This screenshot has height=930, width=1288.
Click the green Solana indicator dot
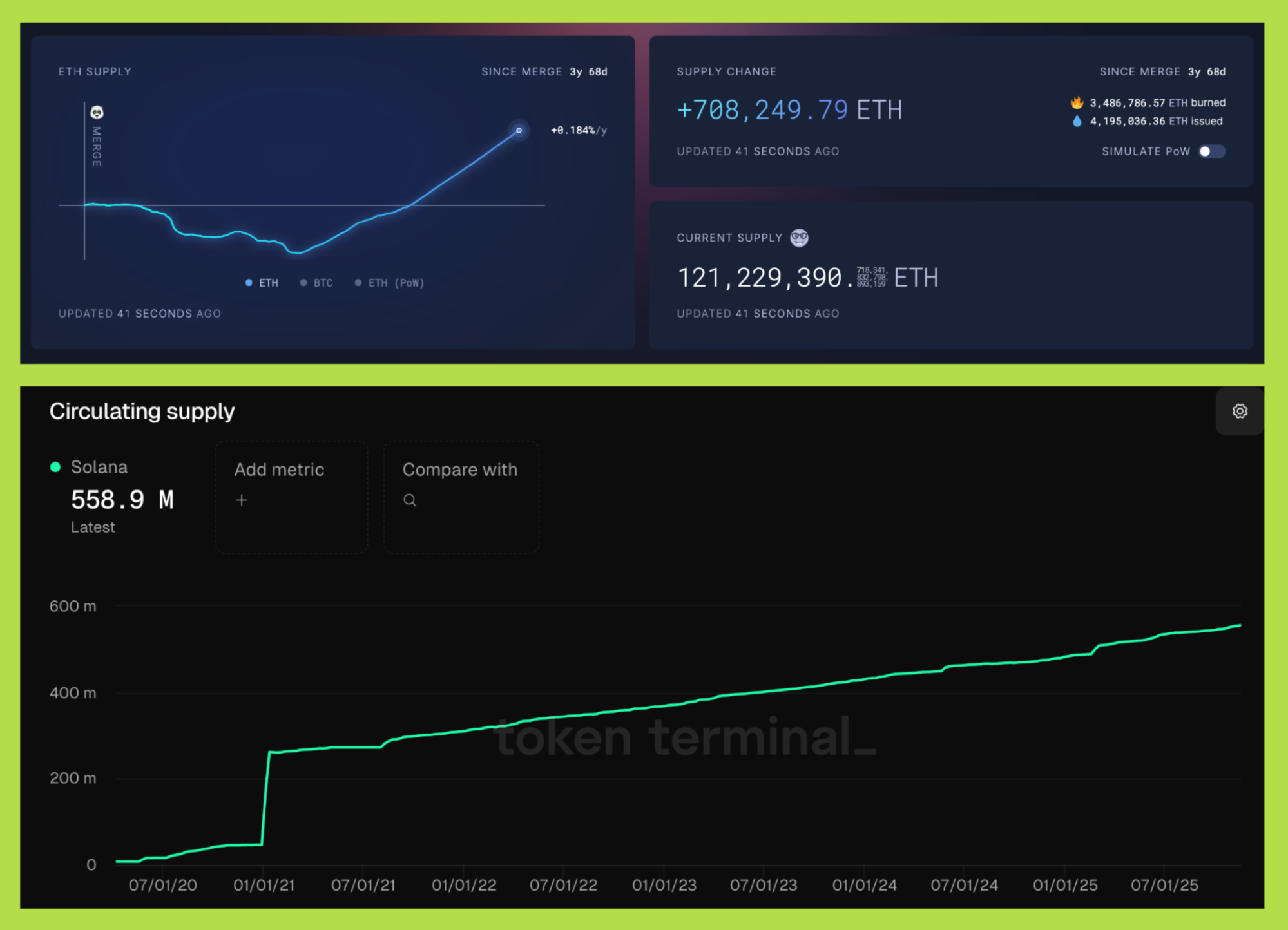(55, 466)
